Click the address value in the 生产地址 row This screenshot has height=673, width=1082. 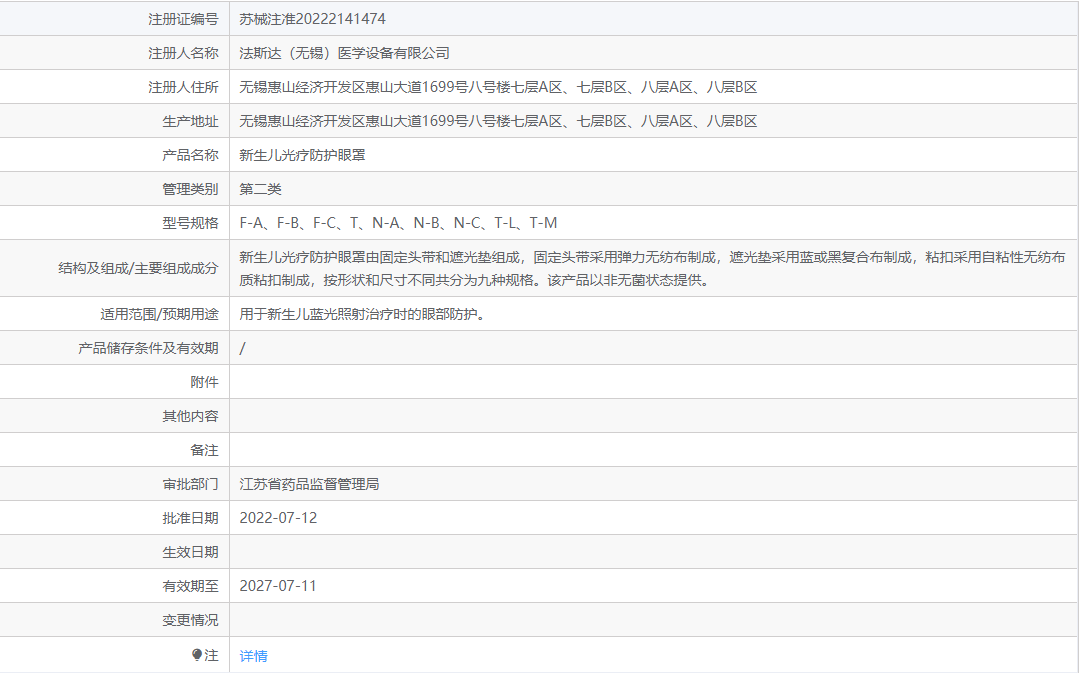tap(498, 121)
